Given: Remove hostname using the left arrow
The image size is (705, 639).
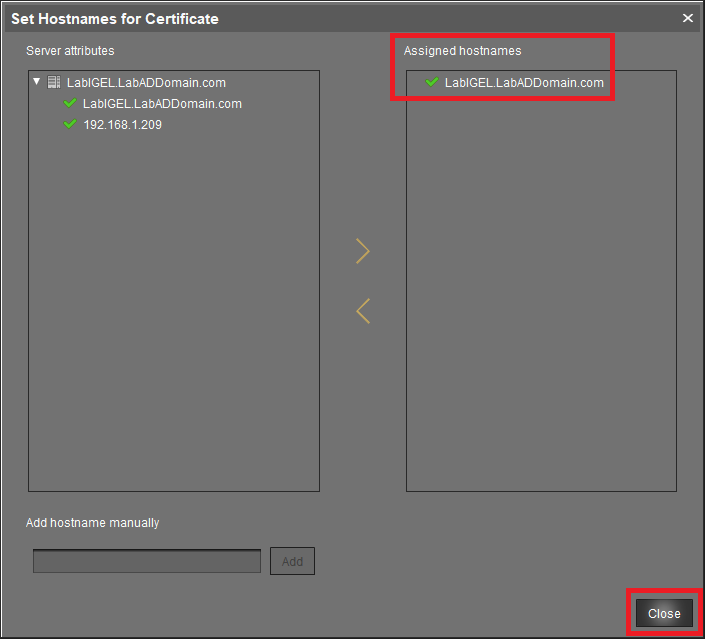Looking at the screenshot, I should [x=363, y=311].
